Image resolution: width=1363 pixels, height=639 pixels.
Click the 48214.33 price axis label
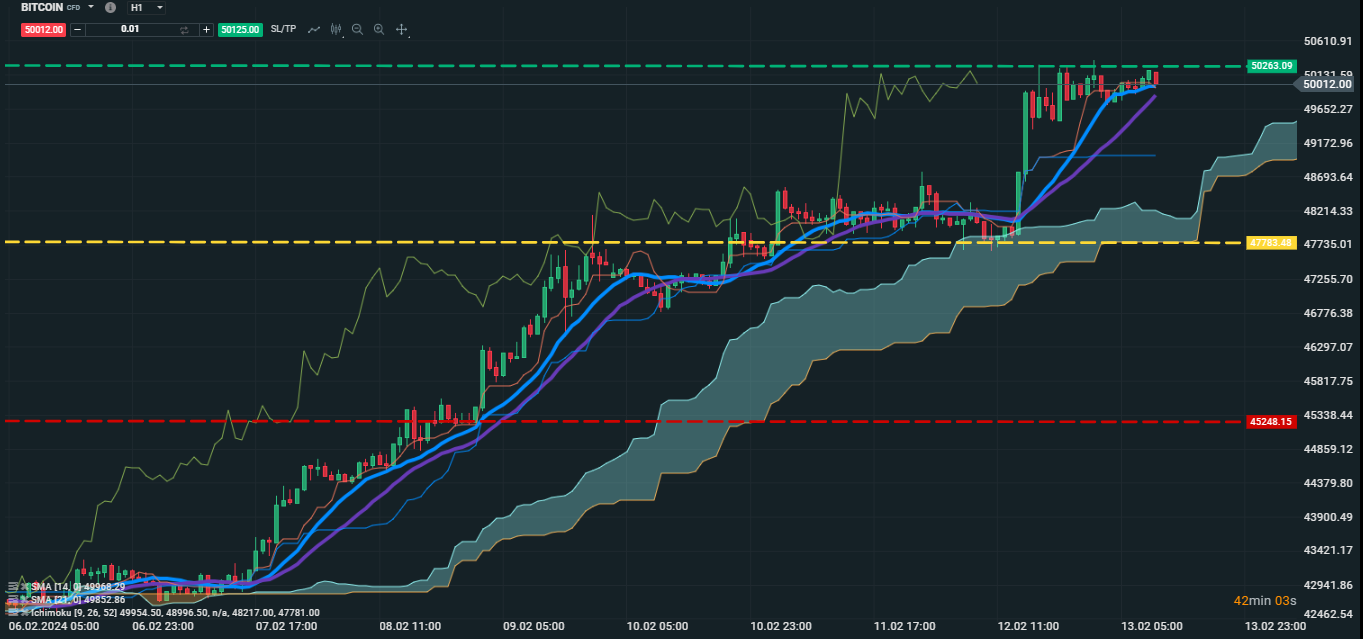[x=1328, y=211]
